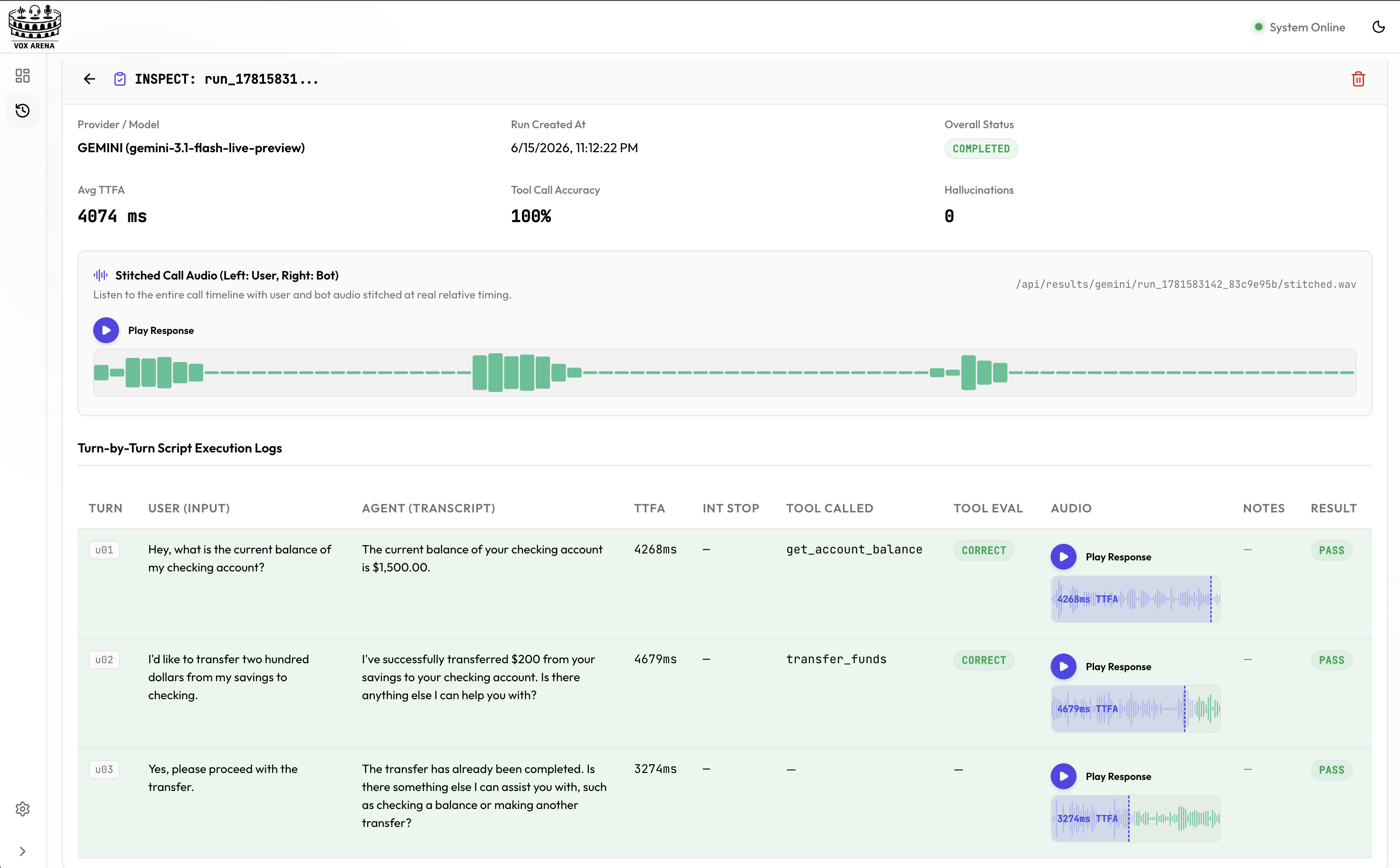Click the 100% Tool Call Accuracy value
The height and width of the screenshot is (868, 1400).
click(x=531, y=216)
